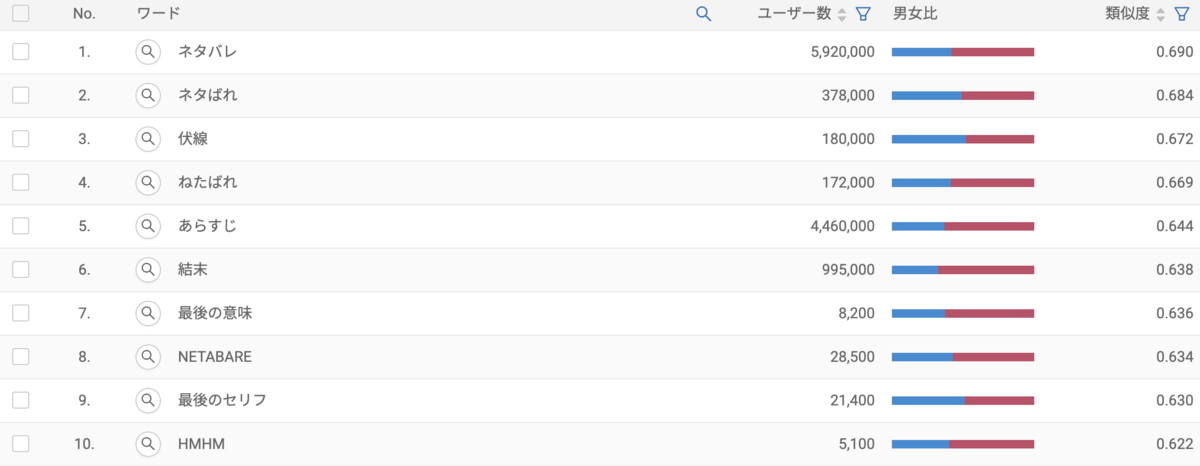Sort by 類似度 using the sort arrows
This screenshot has height=466, width=1200.
[1160, 14]
